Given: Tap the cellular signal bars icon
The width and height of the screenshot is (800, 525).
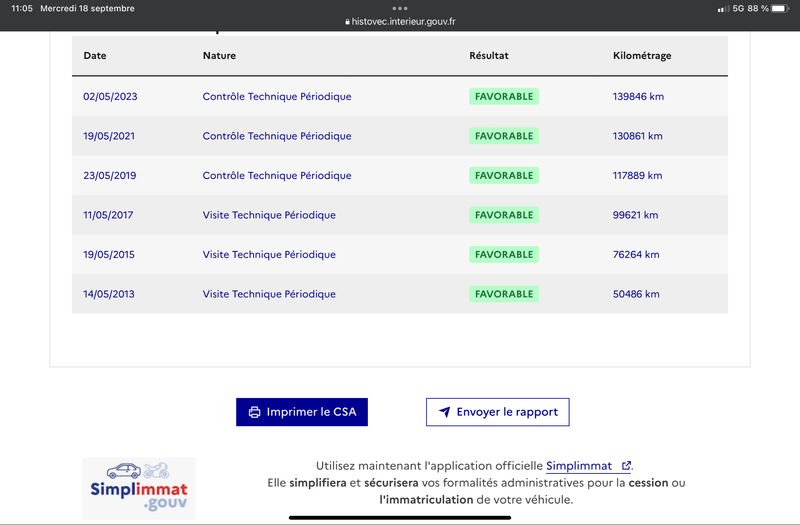Looking at the screenshot, I should 723,9.
